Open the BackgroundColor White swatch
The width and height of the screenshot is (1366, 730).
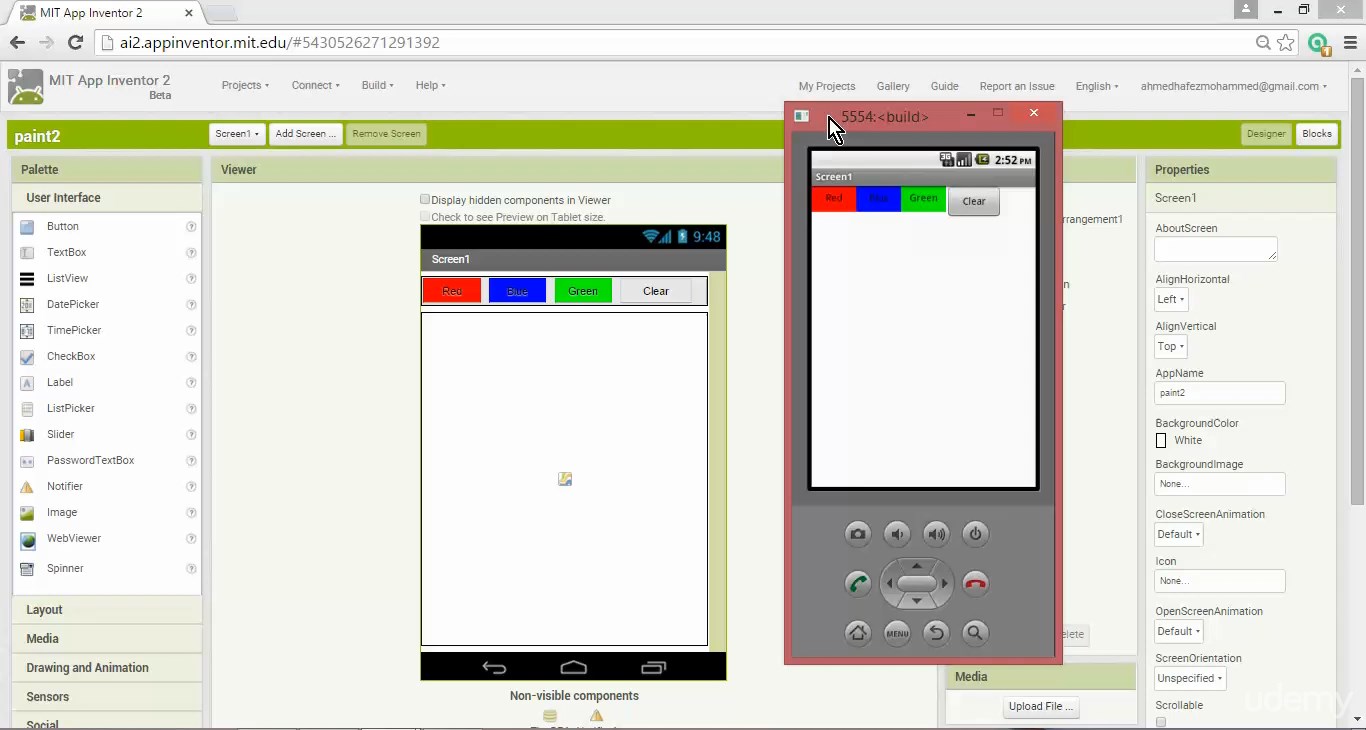pyautogui.click(x=1161, y=440)
